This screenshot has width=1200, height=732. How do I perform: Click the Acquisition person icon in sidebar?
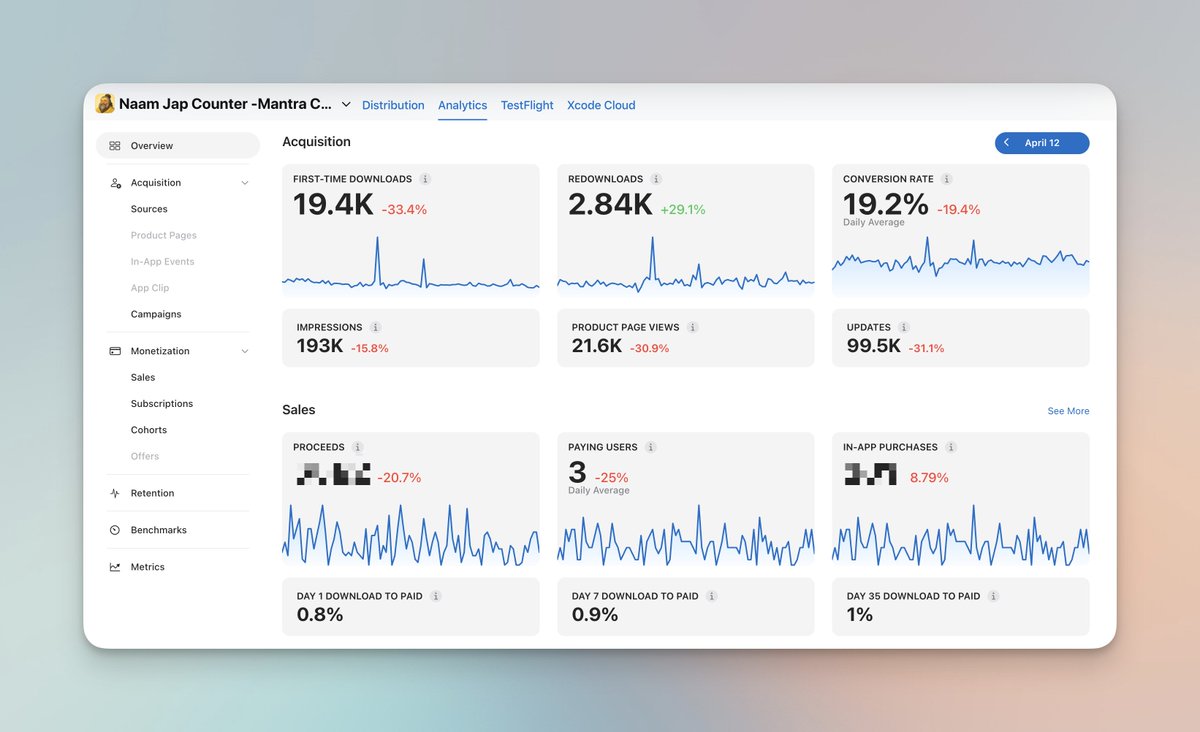click(115, 183)
